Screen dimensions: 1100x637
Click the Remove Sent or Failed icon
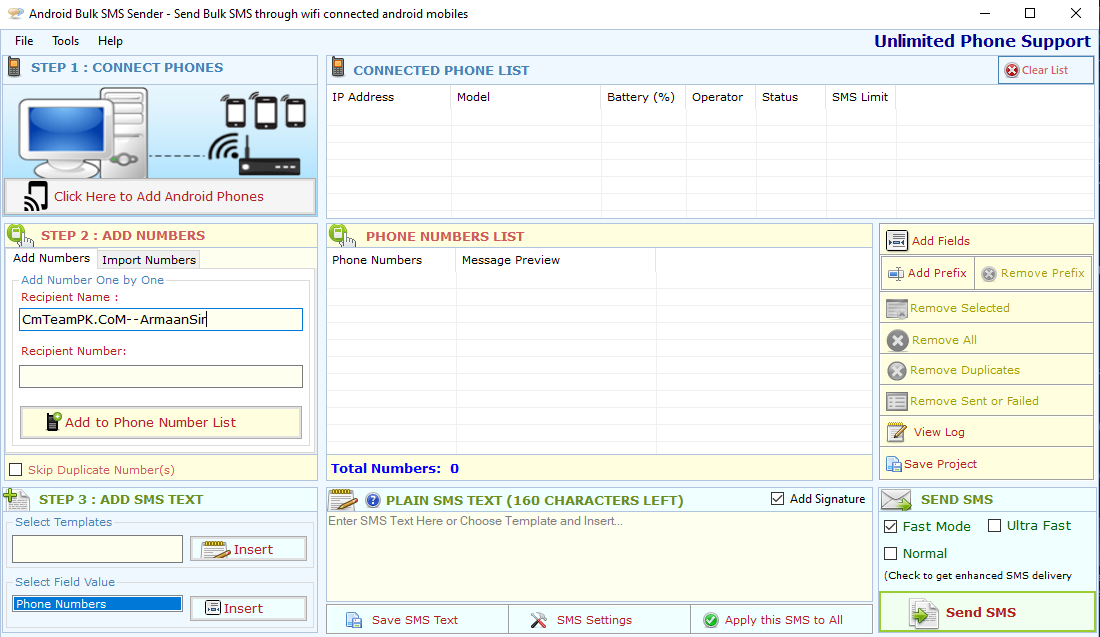(897, 401)
